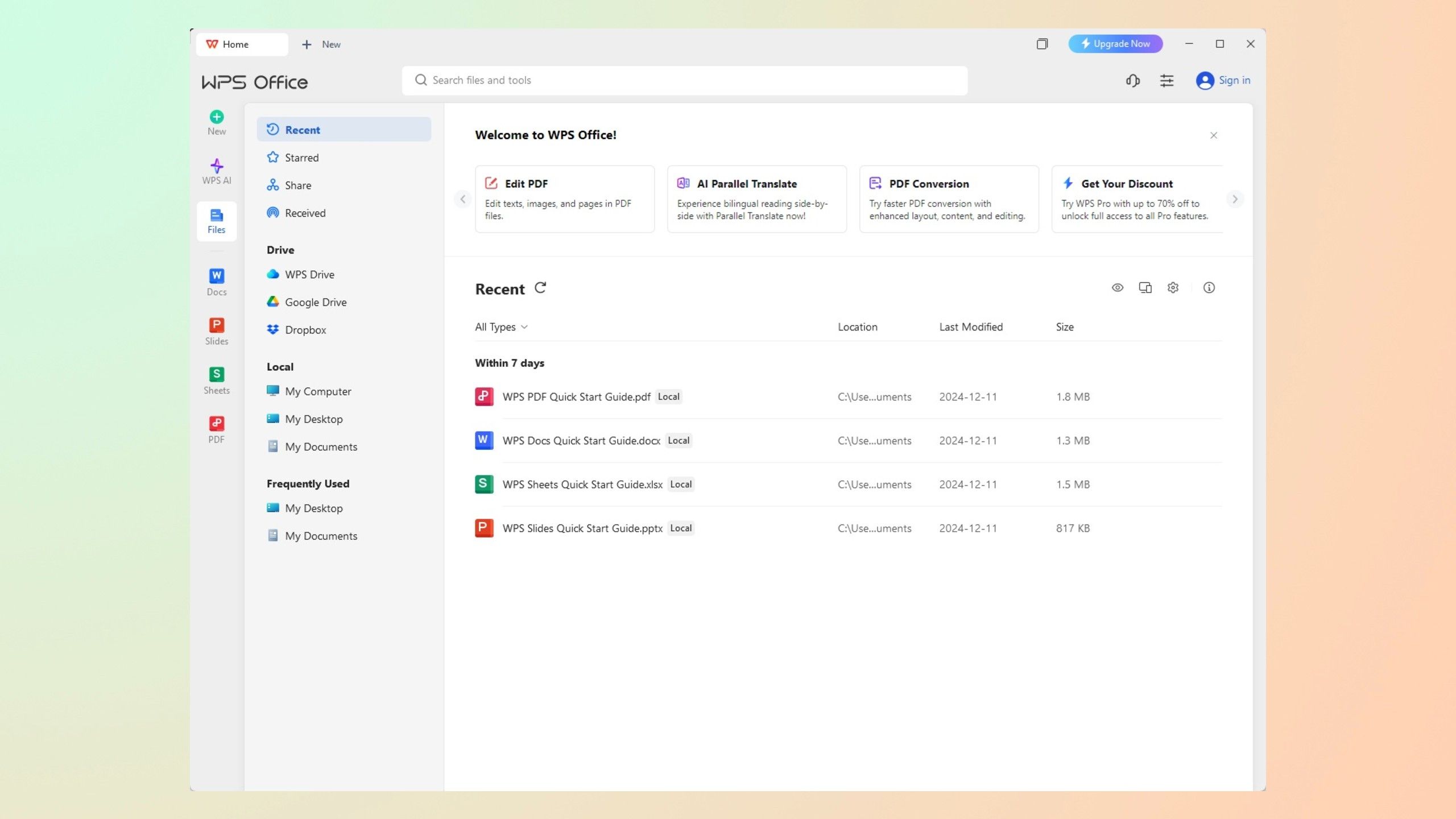Image resolution: width=1456 pixels, height=819 pixels.
Task: Click the multi-device icon in Recent toolbar
Action: (1145, 288)
